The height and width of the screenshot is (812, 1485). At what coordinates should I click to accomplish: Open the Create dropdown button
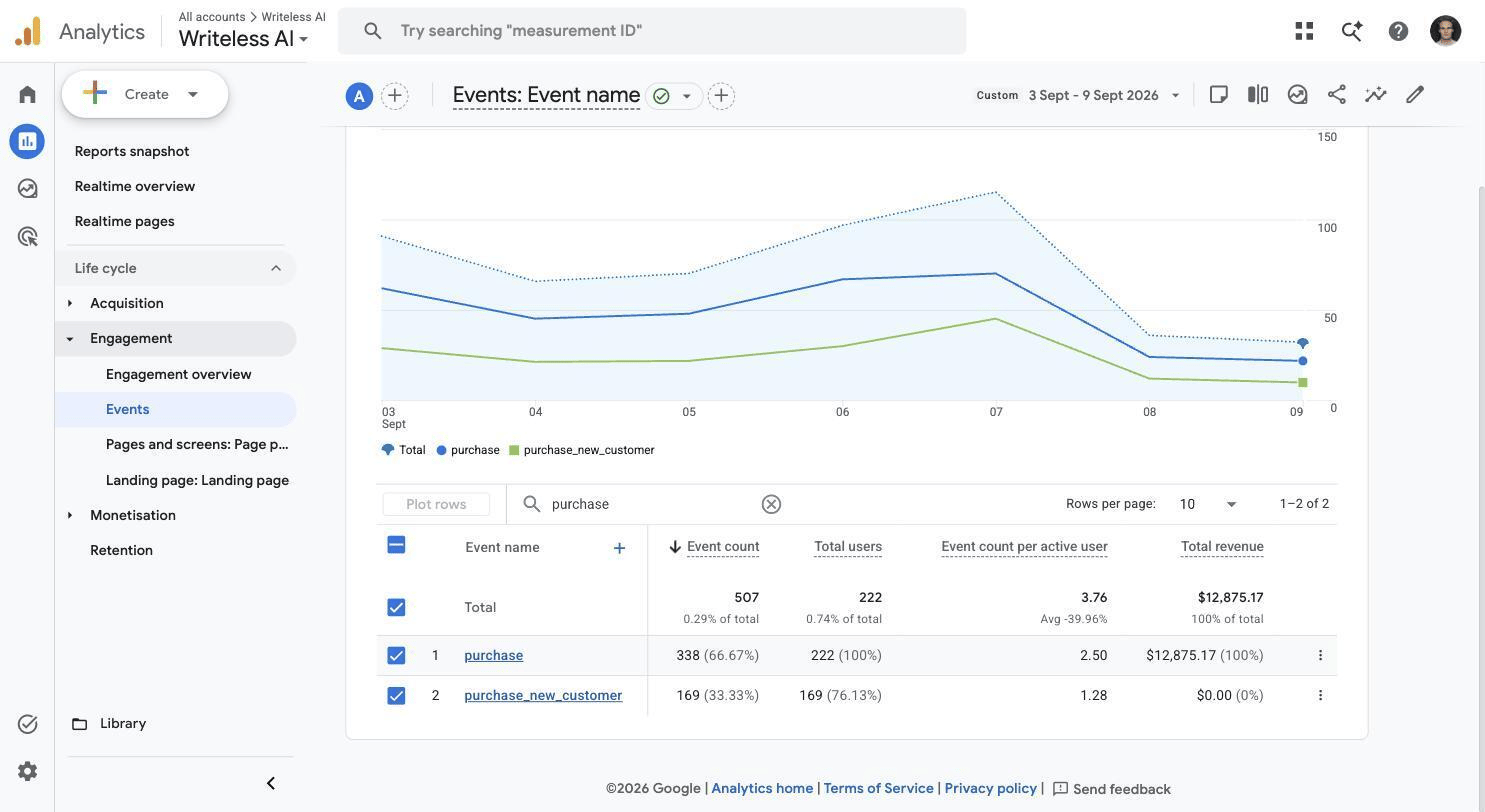tap(145, 94)
